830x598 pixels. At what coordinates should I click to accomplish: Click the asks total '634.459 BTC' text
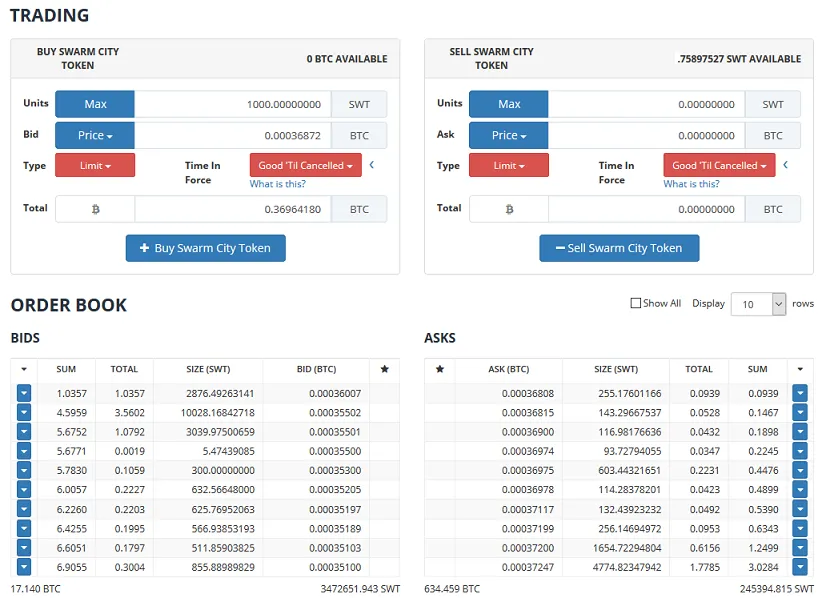pos(452,588)
